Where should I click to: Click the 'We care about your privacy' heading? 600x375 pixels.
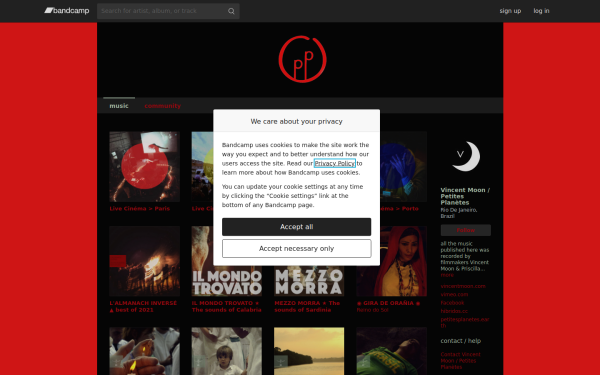tap(297, 121)
